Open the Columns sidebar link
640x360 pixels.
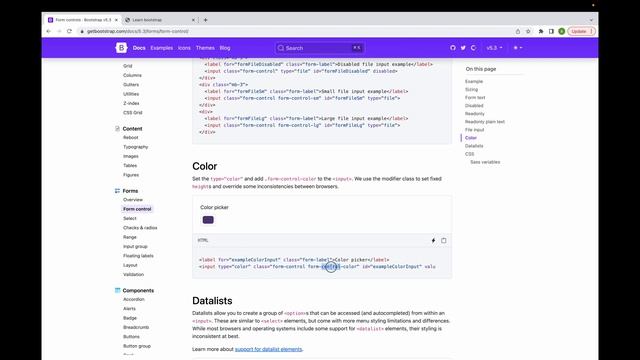[132, 75]
